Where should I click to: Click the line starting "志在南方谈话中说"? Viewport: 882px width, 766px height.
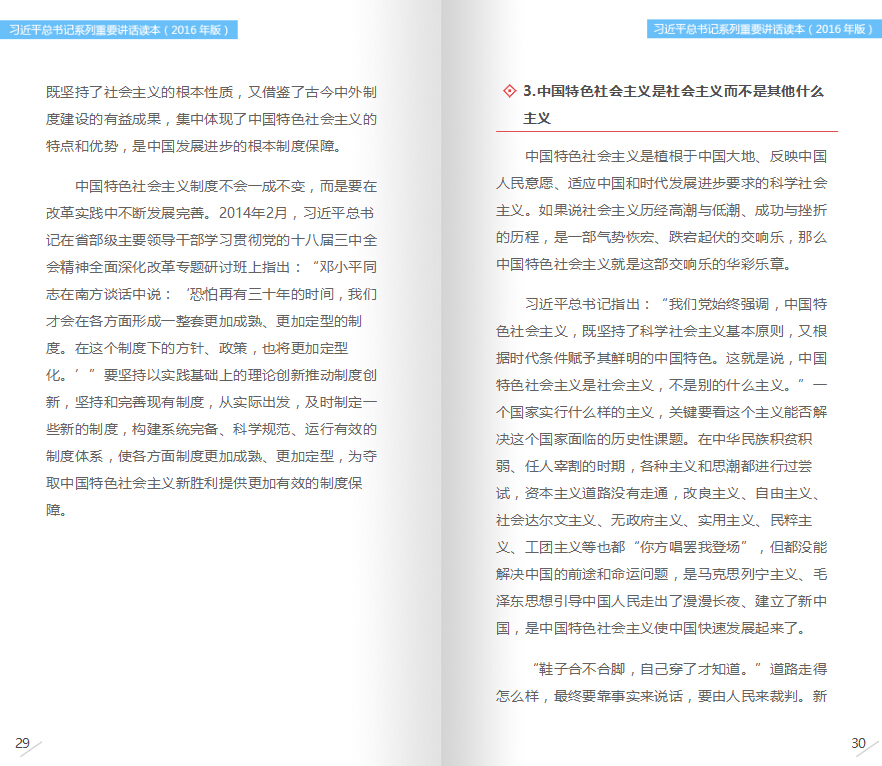click(212, 294)
